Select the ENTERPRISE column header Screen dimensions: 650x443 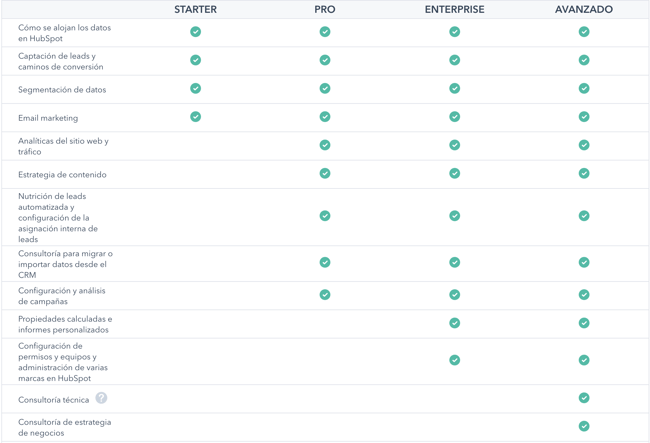pos(455,10)
